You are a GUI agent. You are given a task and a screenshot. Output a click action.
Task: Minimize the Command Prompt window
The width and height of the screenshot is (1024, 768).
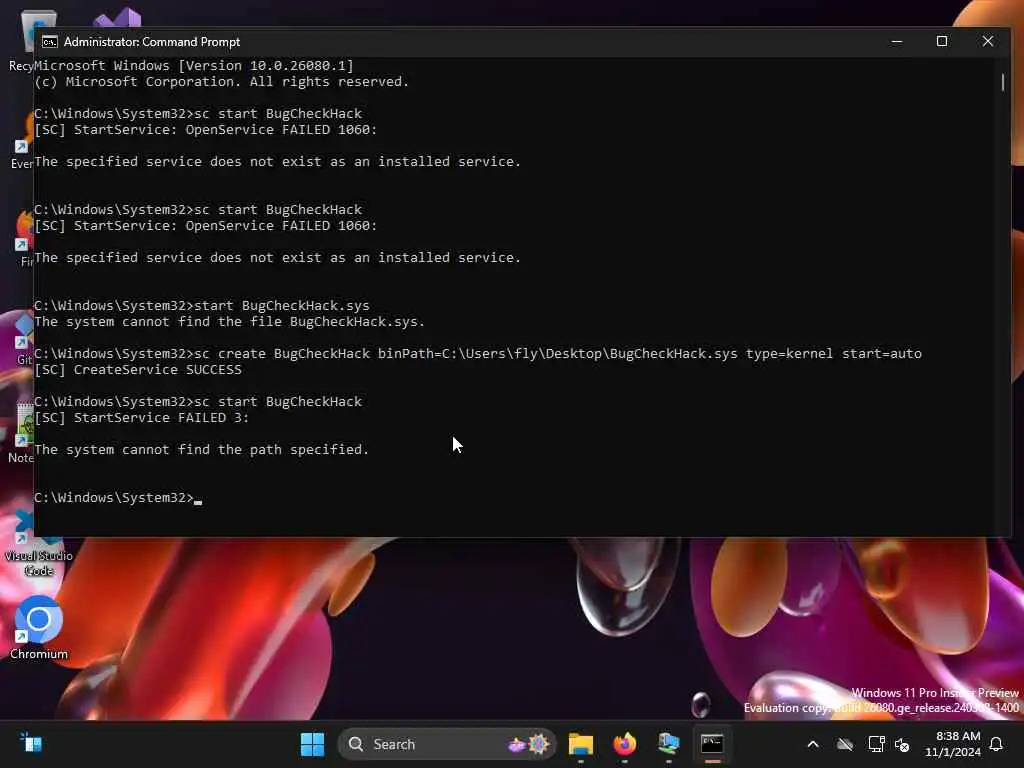[x=897, y=41]
